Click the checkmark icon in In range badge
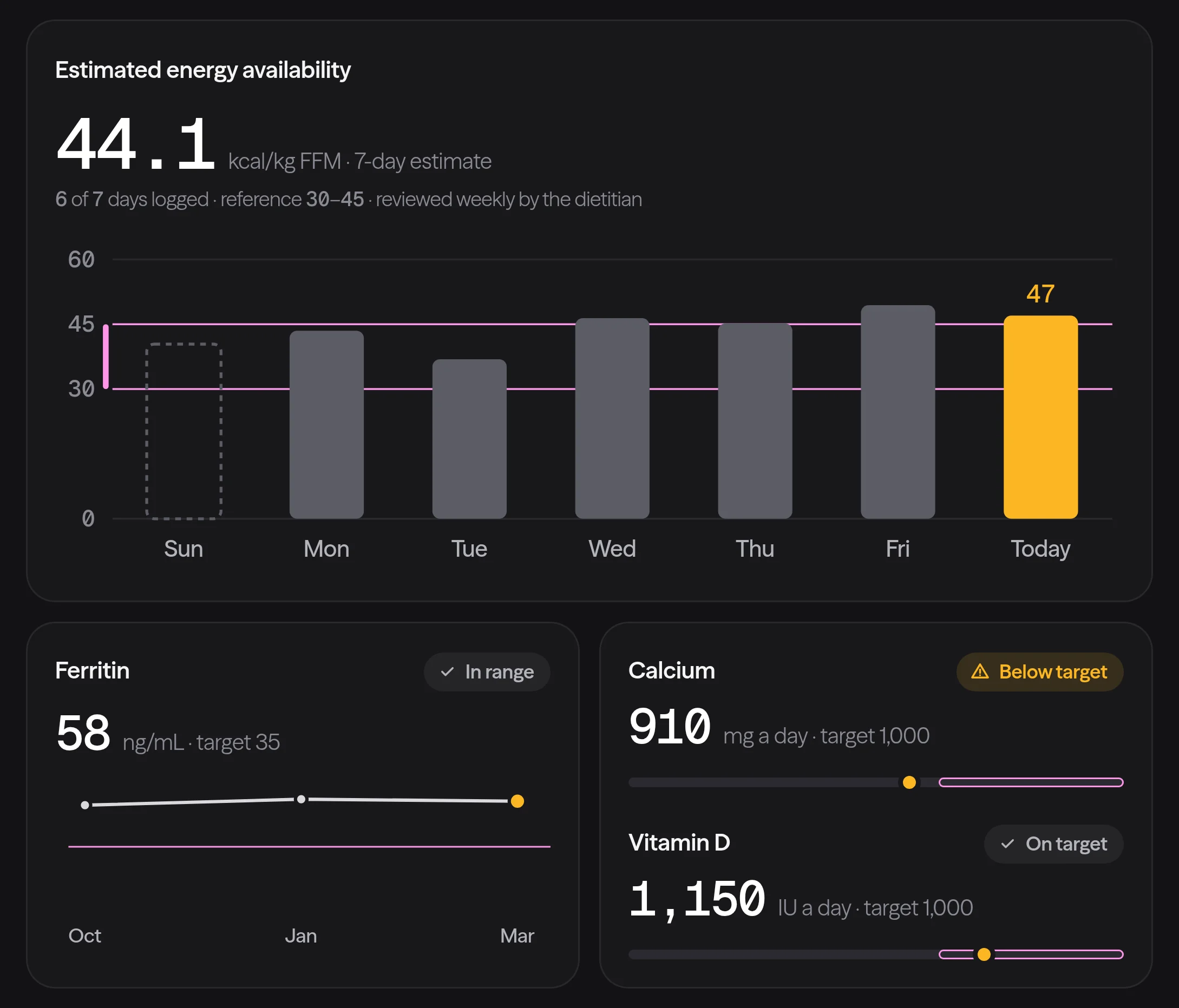 447,672
